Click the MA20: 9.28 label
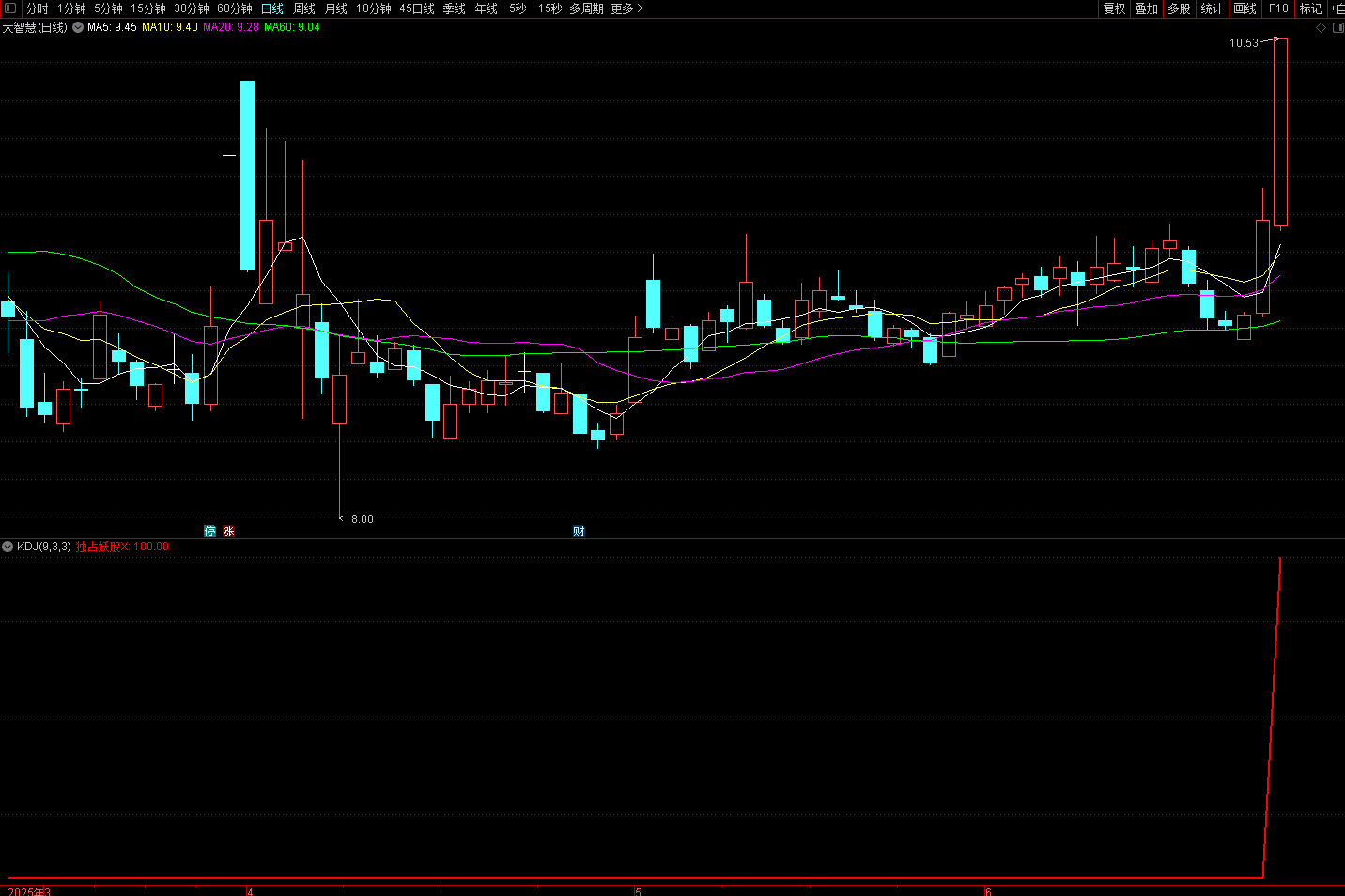 tap(231, 27)
